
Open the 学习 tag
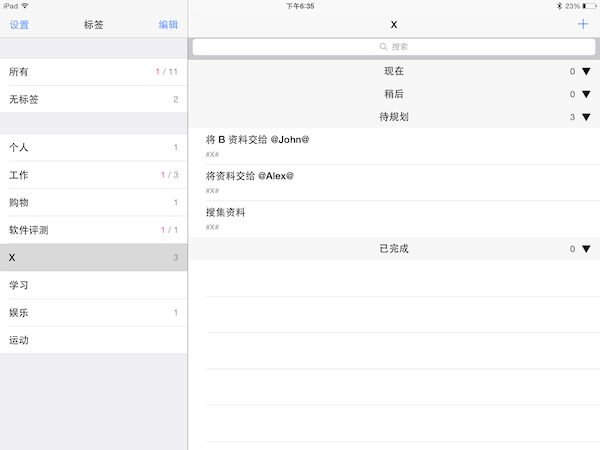point(93,285)
